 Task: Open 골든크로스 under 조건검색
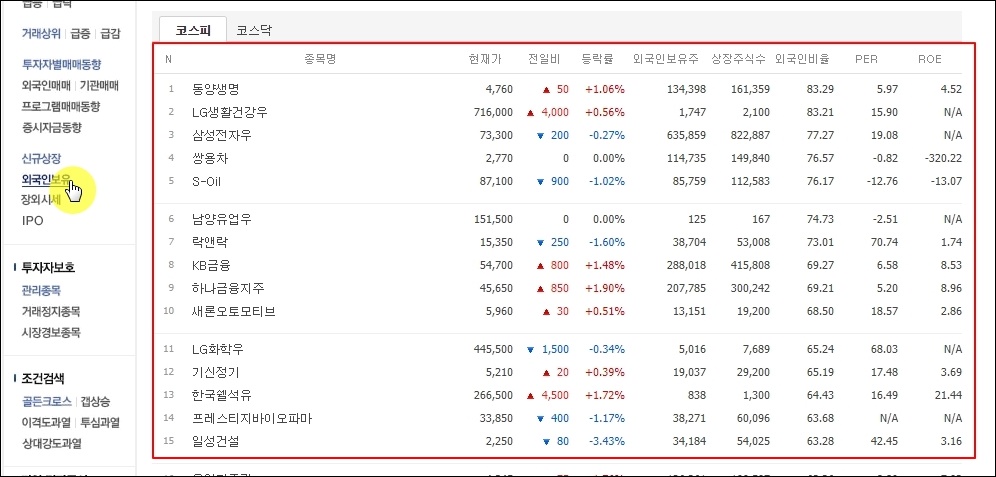click(46, 402)
